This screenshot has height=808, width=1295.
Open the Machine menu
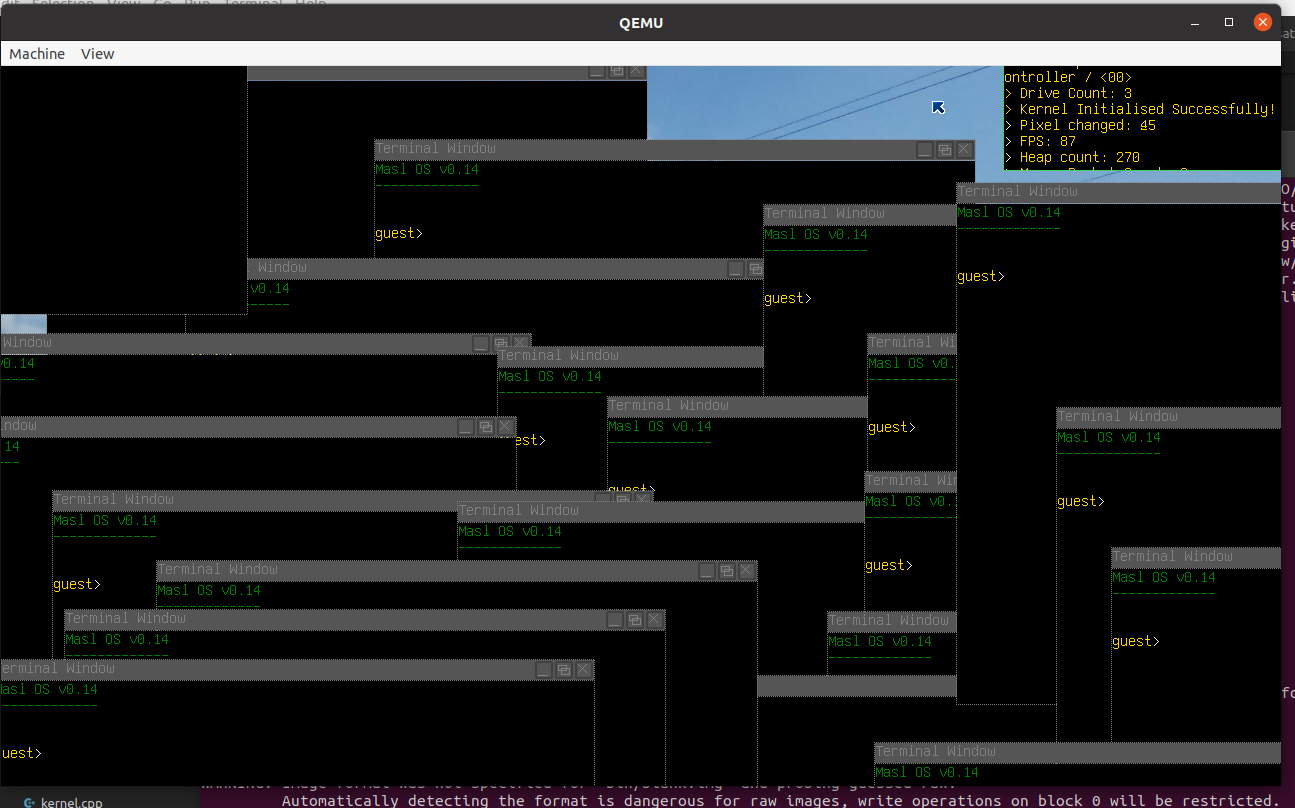[x=37, y=54]
